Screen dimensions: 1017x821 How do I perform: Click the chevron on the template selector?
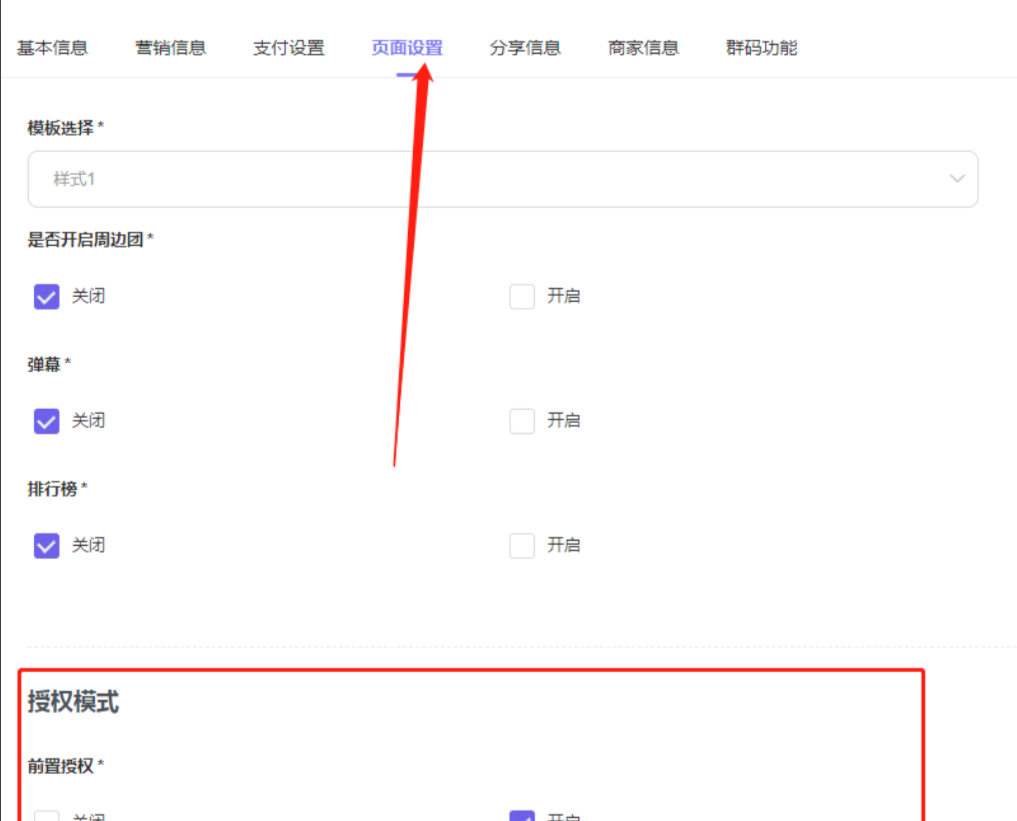click(x=956, y=179)
